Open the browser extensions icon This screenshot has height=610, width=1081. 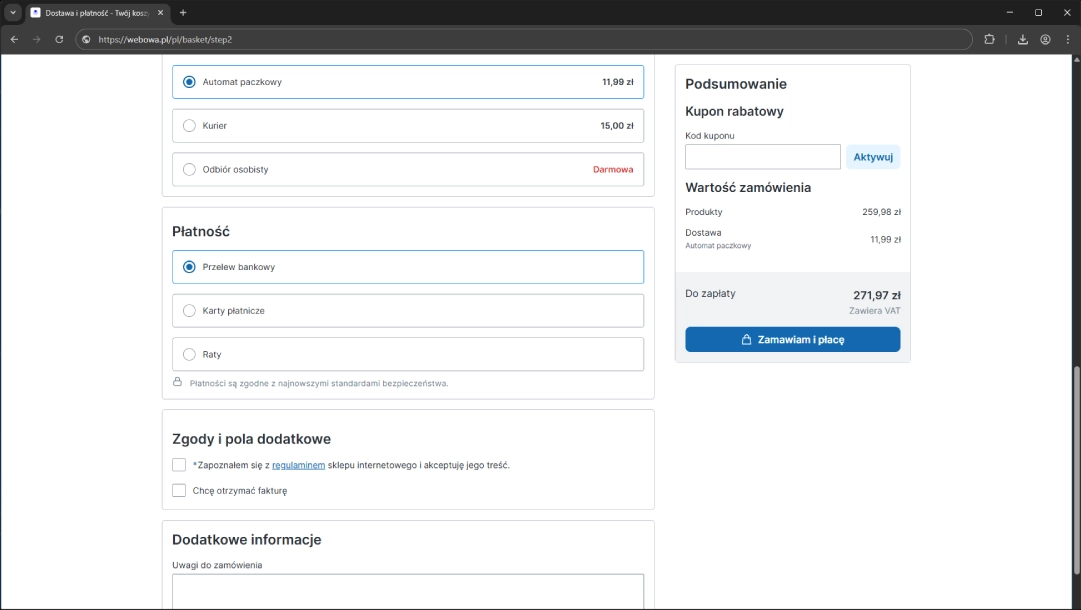click(990, 39)
